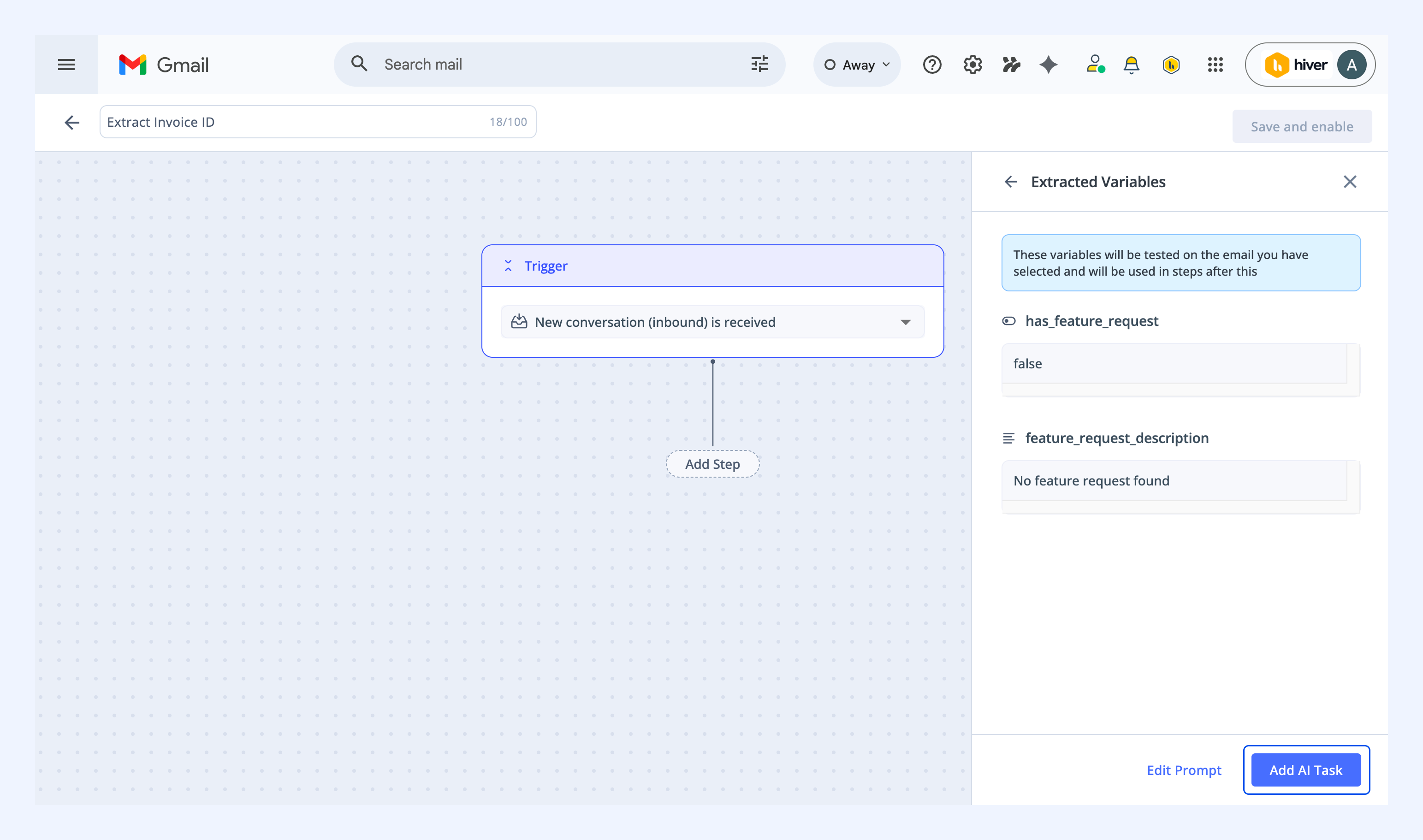Open the New conversation (inbound) trigger dropdown
The height and width of the screenshot is (840, 1423).
coord(712,321)
